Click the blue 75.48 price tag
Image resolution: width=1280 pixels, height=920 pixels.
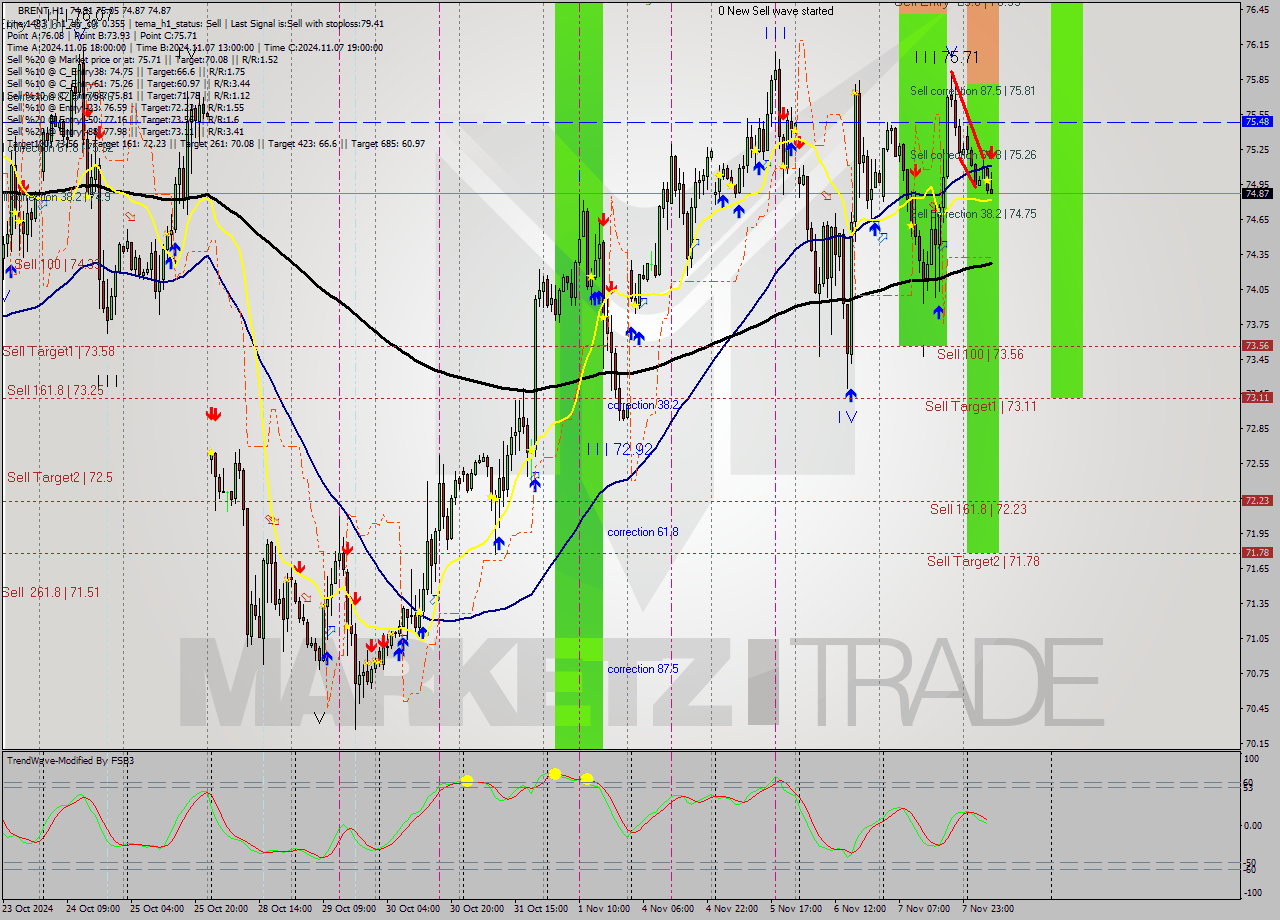[x=1256, y=121]
